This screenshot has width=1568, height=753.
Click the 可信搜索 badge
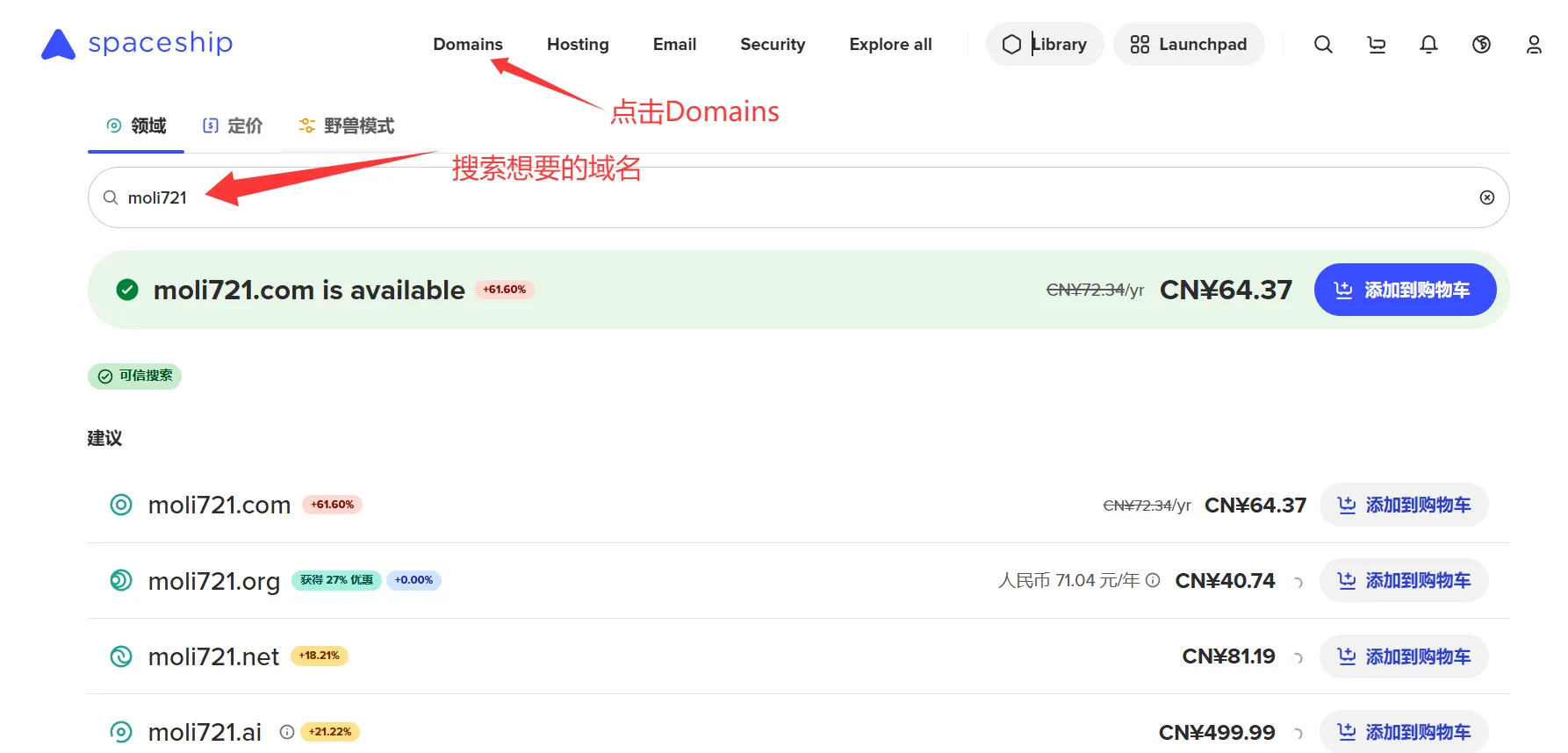[x=134, y=376]
